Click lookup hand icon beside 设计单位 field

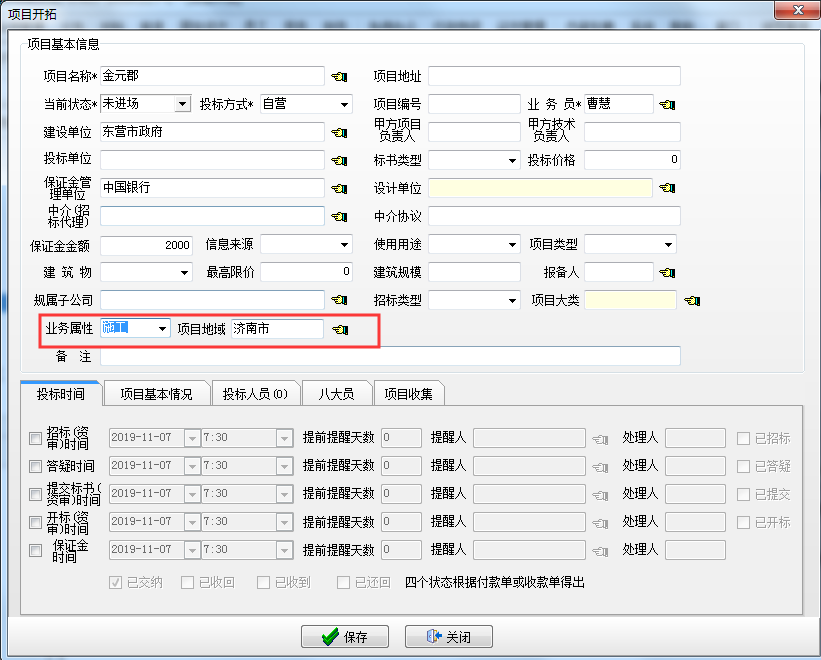(x=667, y=187)
